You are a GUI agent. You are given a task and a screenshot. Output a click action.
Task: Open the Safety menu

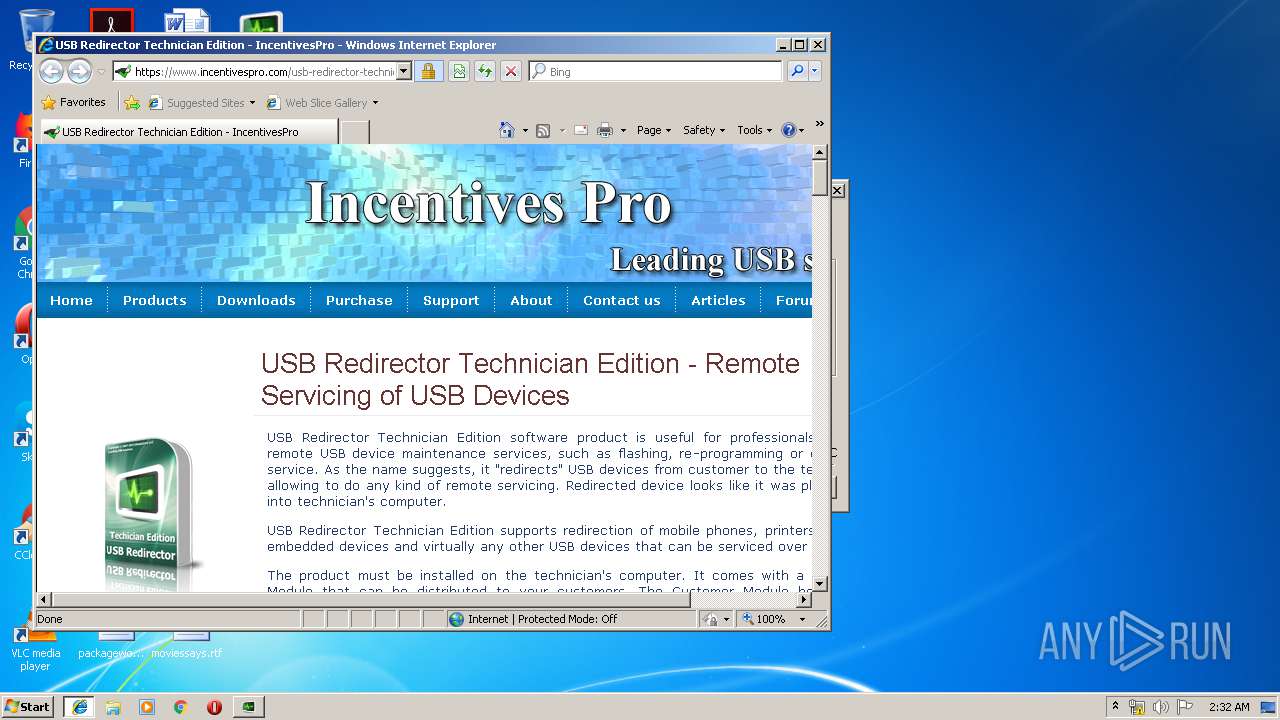point(703,130)
